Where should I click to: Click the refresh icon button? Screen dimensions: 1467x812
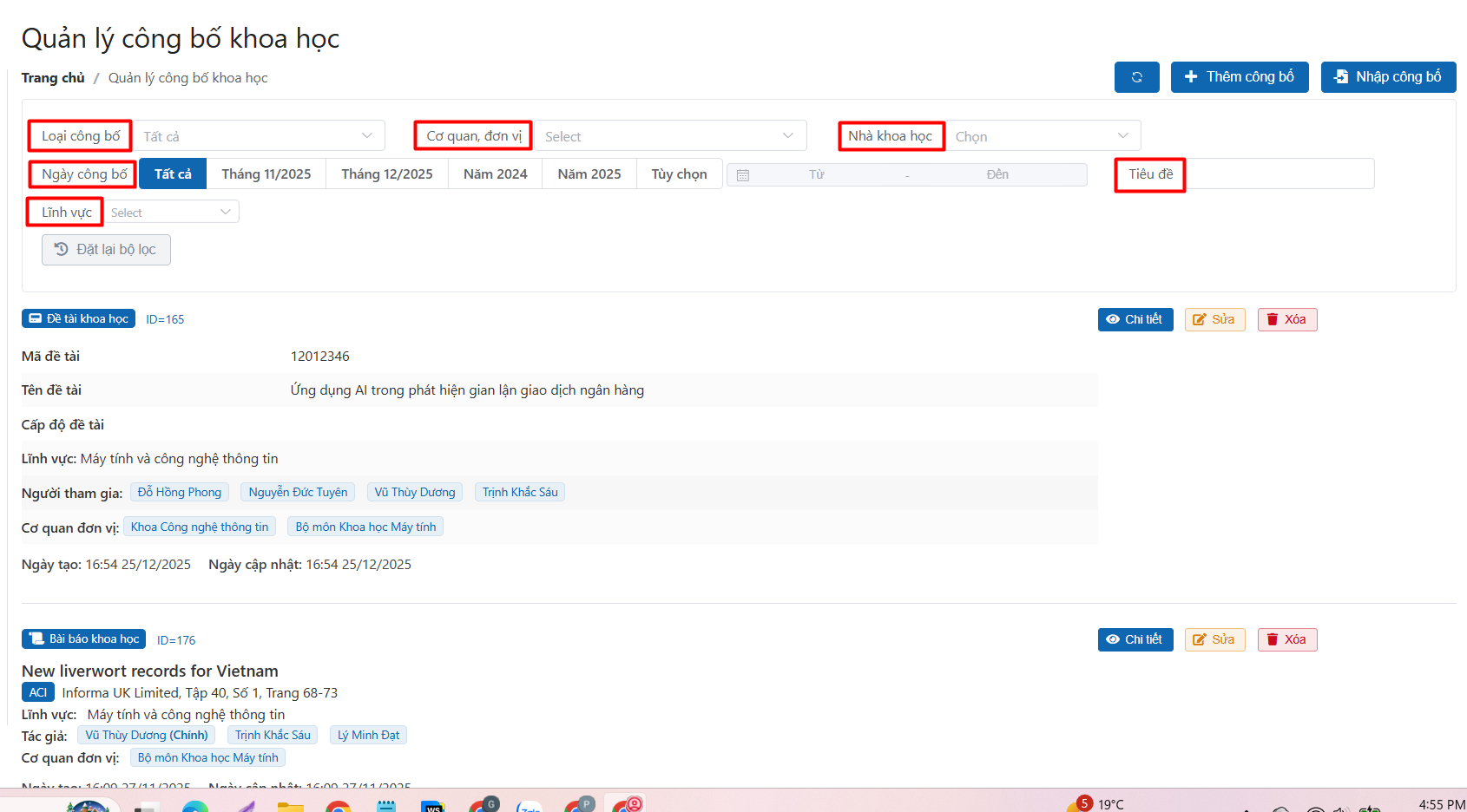coord(1136,77)
